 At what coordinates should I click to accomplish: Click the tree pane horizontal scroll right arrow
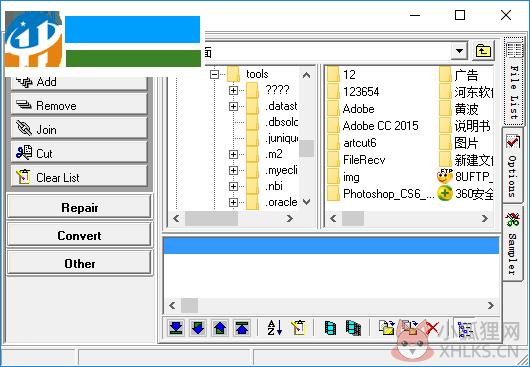[x=290, y=218]
